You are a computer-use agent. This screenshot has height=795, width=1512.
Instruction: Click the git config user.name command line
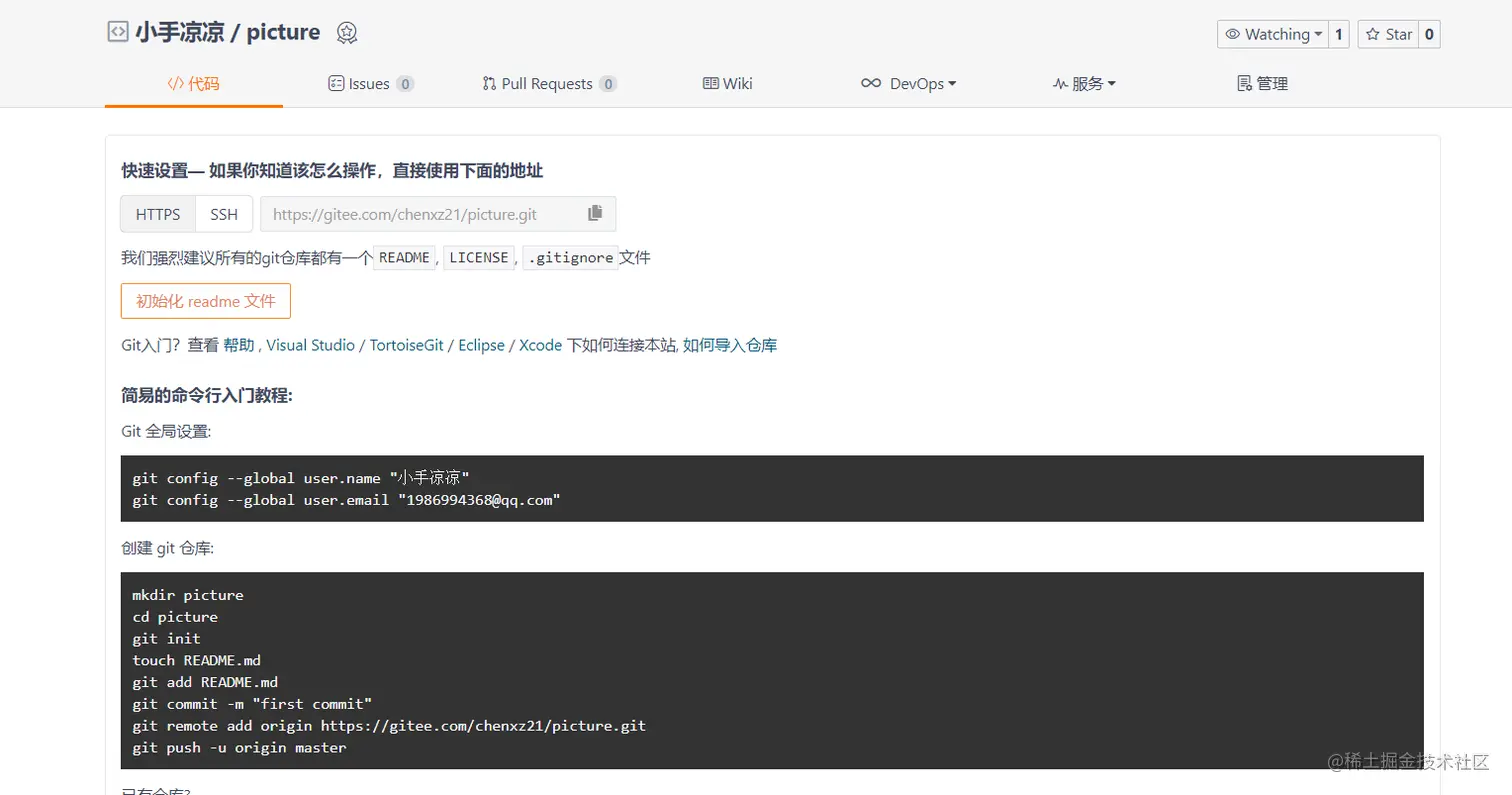[301, 478]
